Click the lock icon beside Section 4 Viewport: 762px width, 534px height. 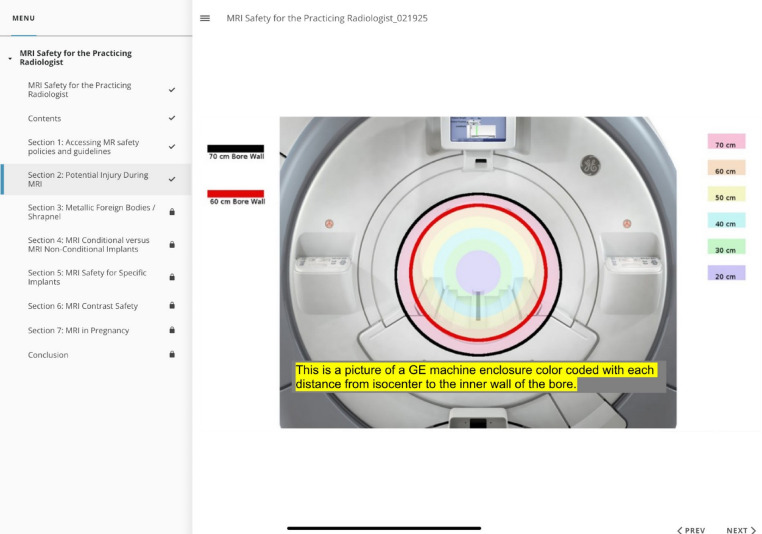[x=172, y=244]
